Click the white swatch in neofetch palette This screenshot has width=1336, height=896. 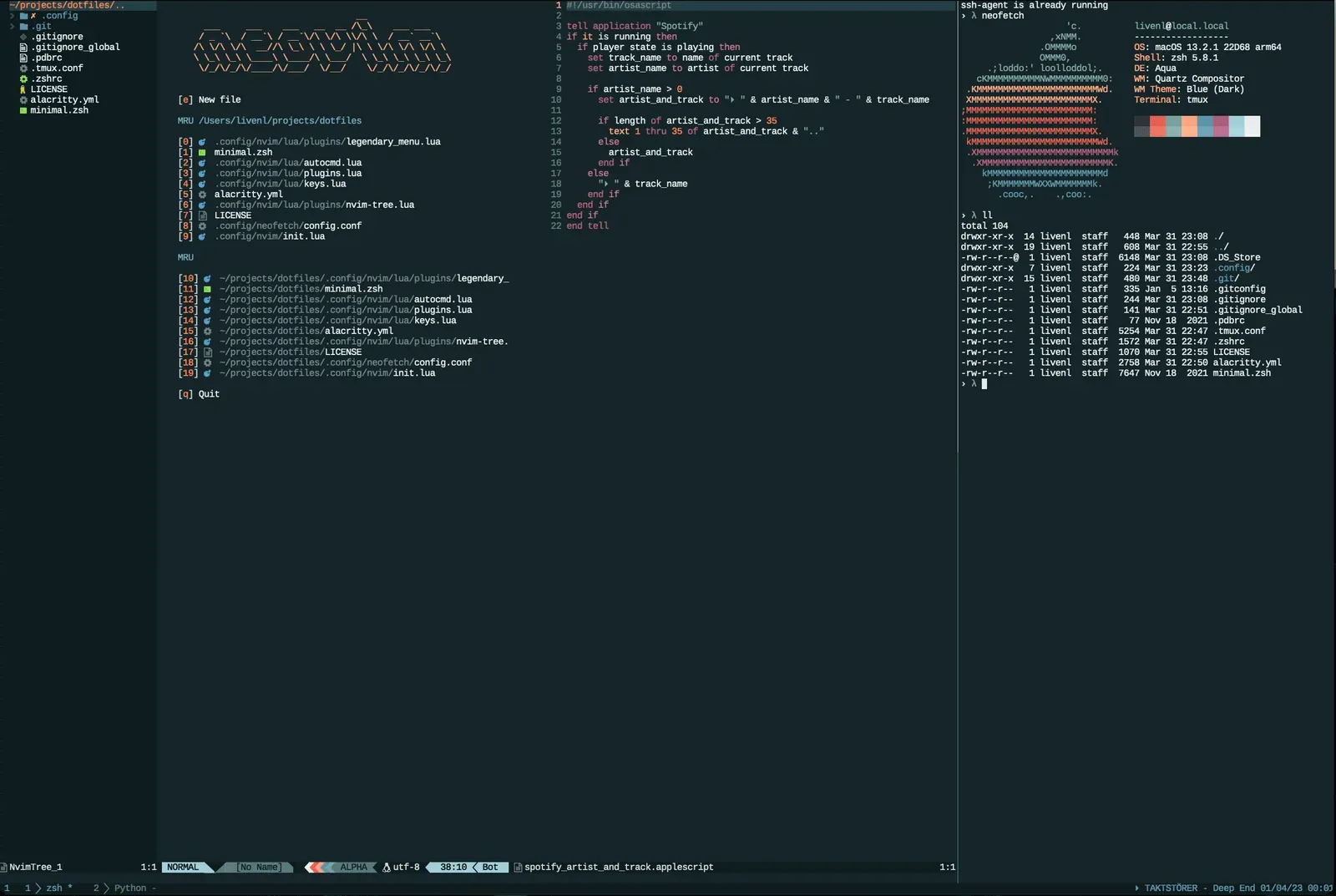pos(1252,126)
